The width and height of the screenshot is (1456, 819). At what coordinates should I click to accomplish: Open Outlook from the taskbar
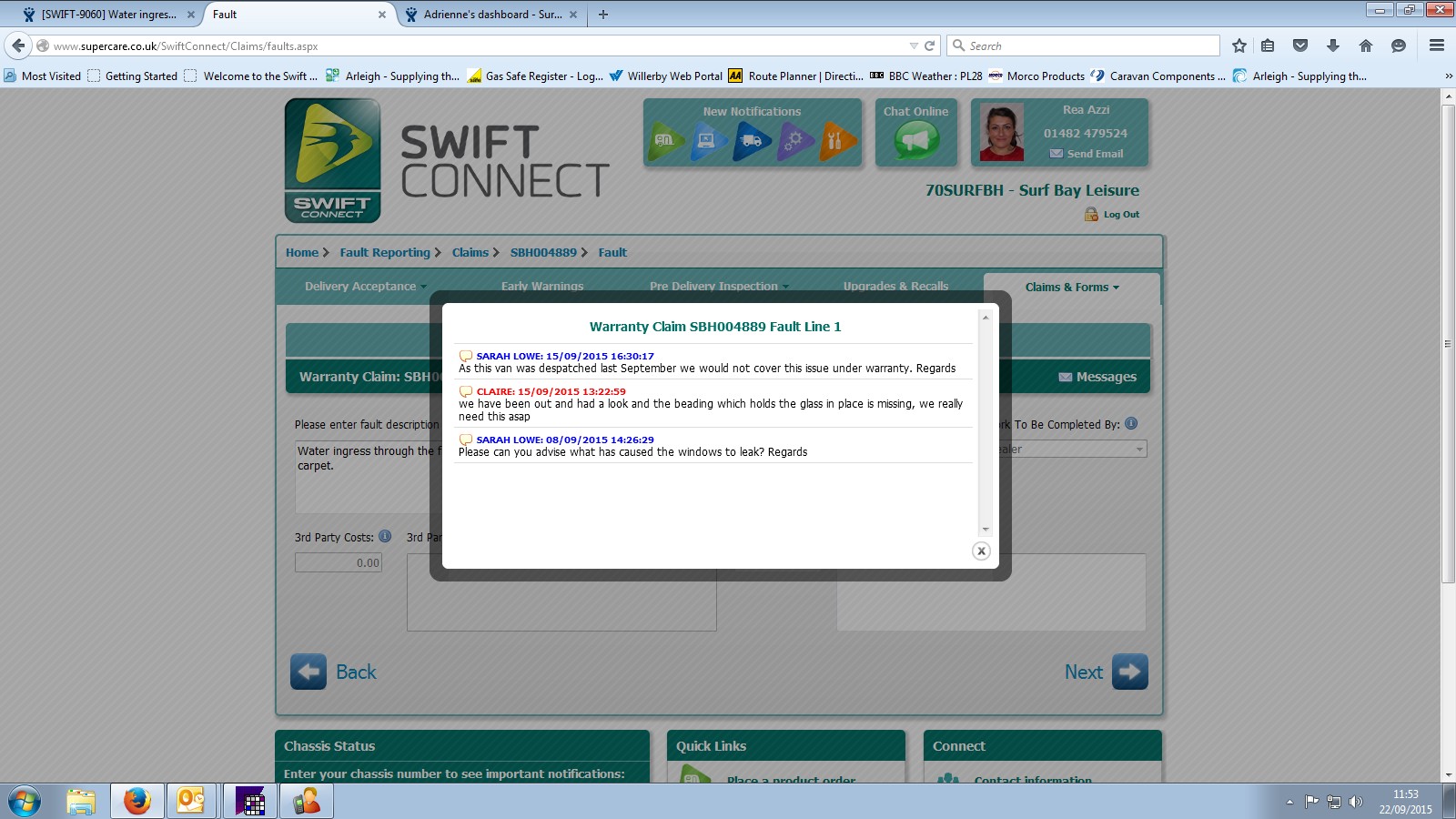[x=191, y=802]
